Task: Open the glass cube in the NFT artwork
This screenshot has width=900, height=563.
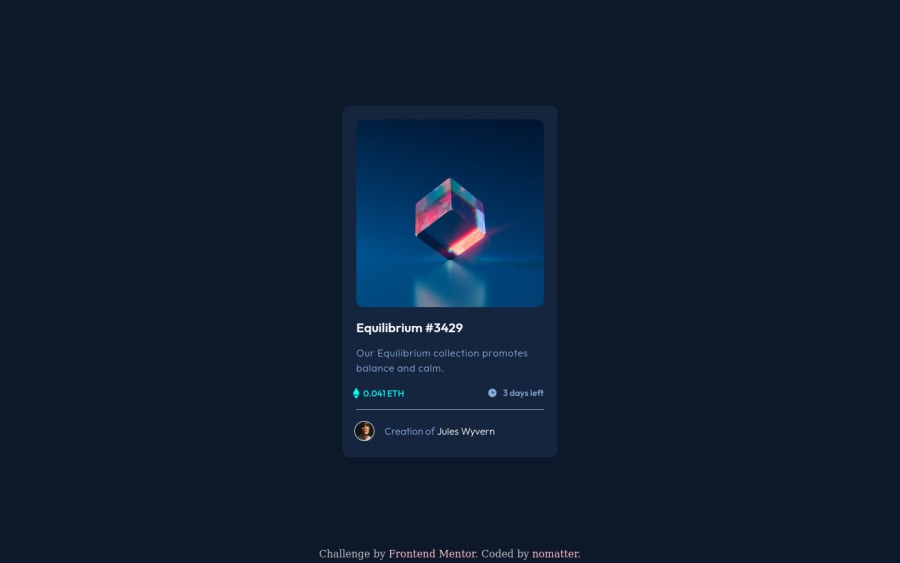Action: point(451,218)
